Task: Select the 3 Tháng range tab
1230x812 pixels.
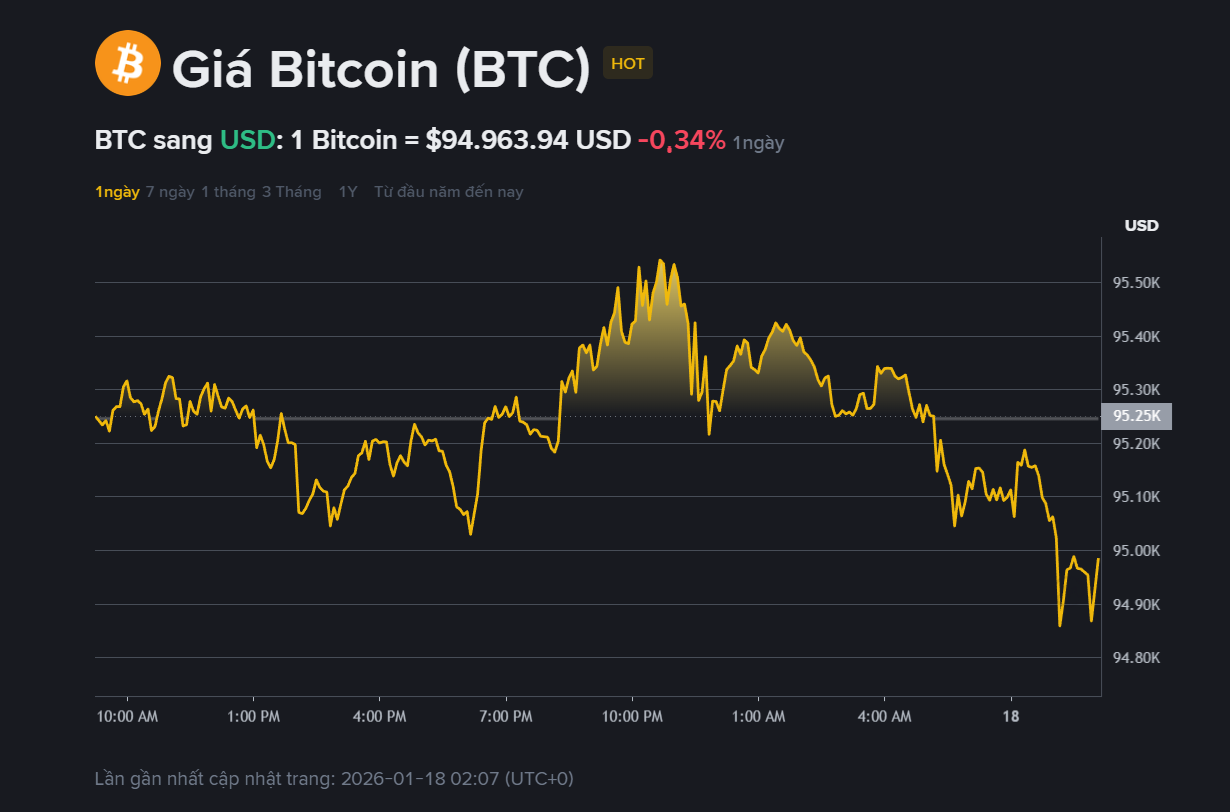Action: (292, 192)
